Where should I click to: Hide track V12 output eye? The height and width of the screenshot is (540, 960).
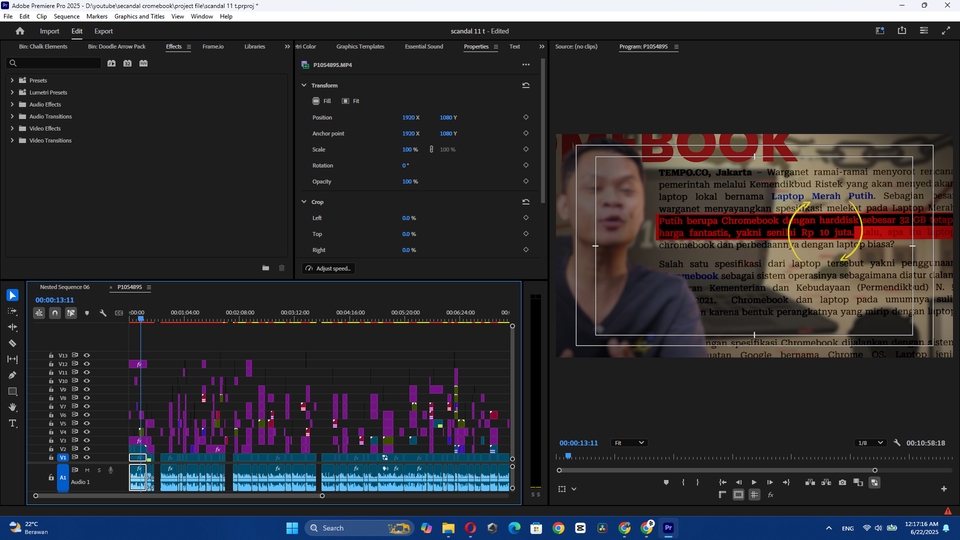[86, 364]
